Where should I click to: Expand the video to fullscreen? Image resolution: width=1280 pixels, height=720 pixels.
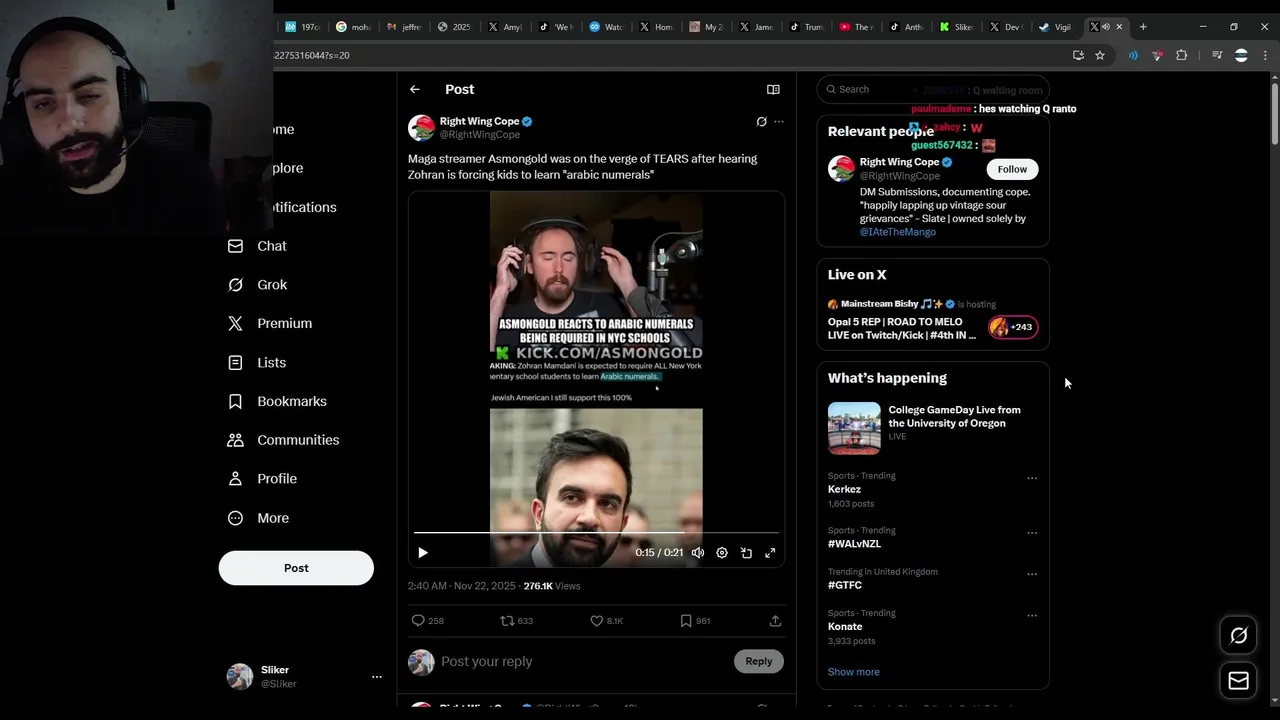[x=770, y=553]
